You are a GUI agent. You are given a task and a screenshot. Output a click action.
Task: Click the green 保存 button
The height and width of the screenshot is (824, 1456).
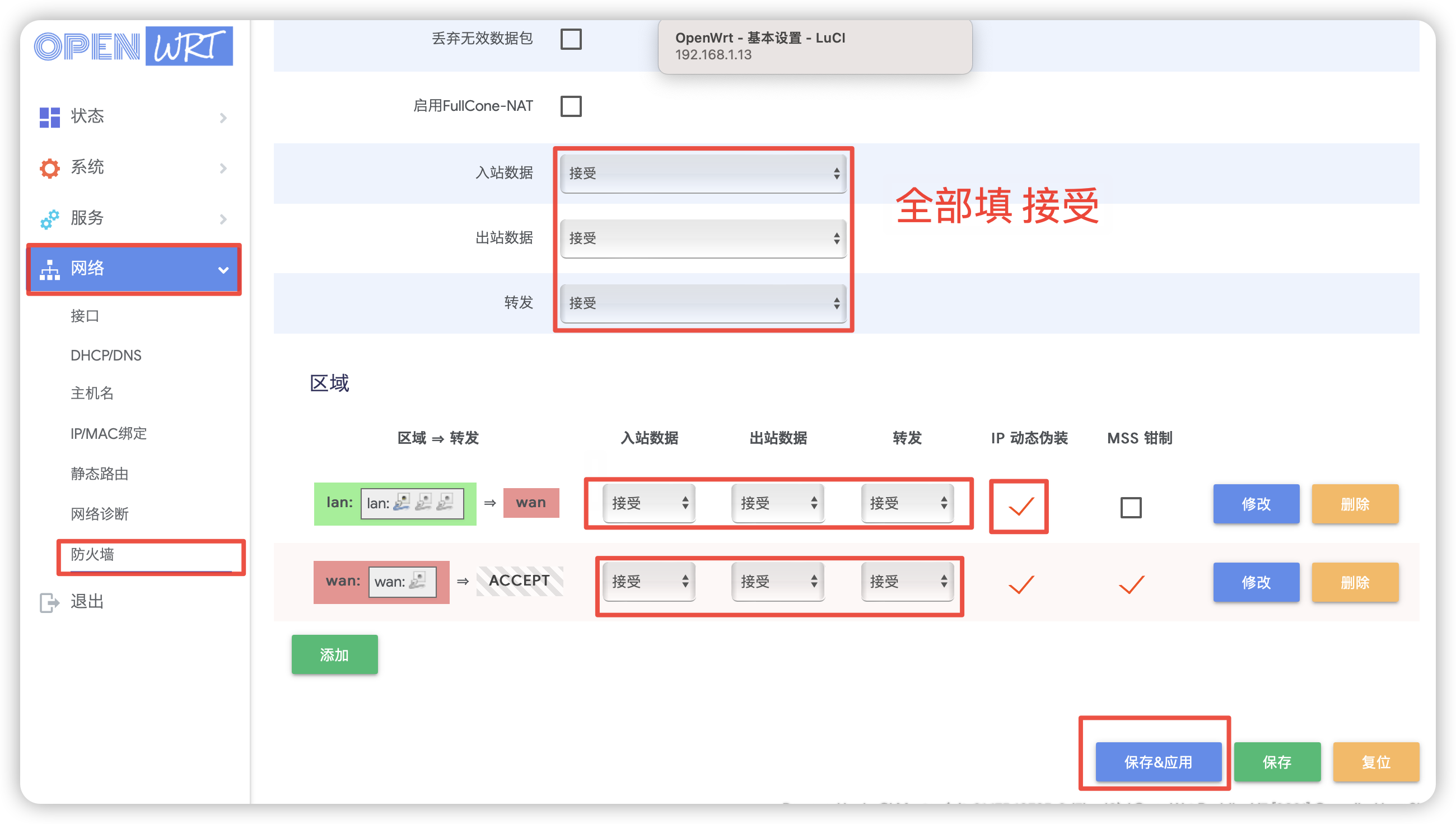[1277, 762]
